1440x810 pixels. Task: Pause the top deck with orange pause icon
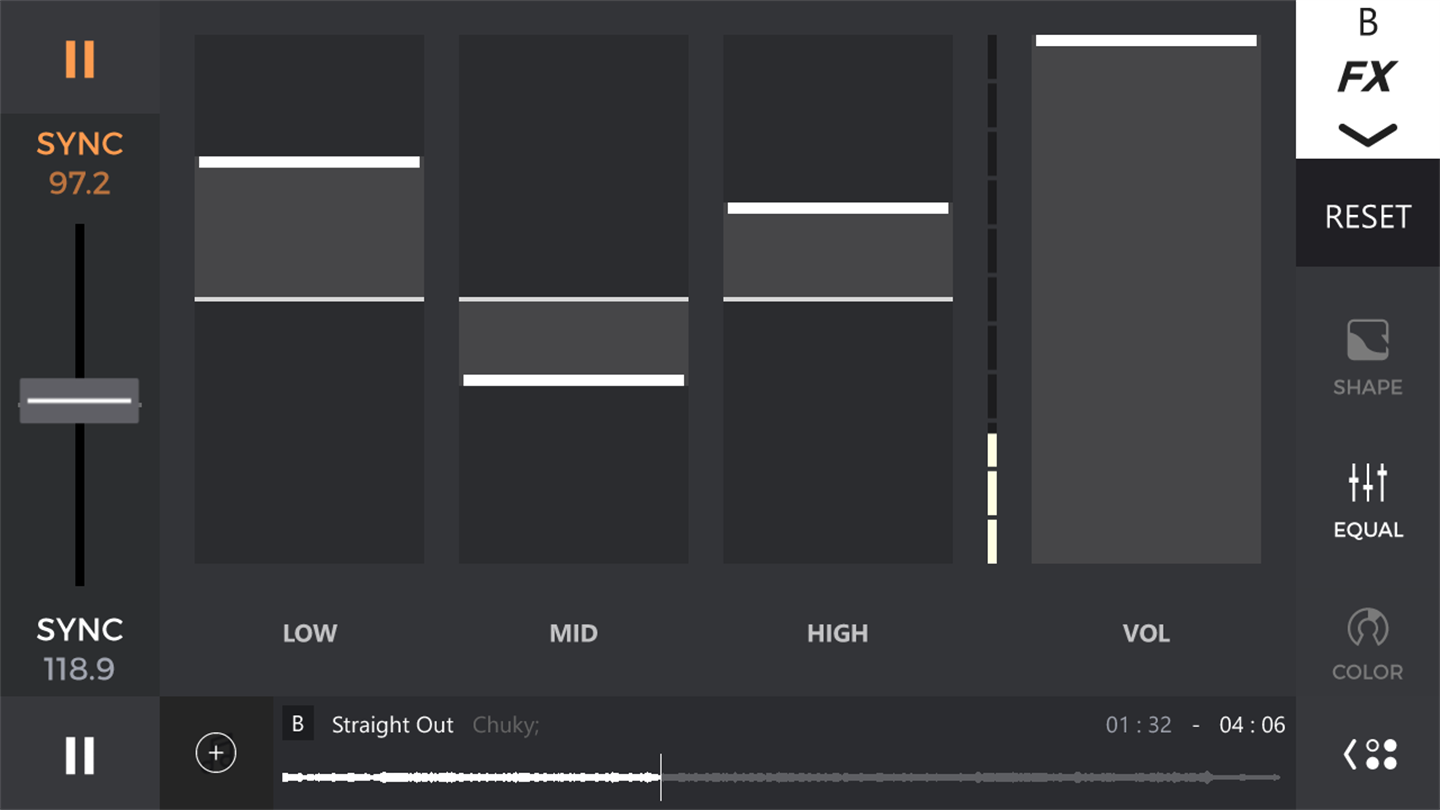pos(79,59)
